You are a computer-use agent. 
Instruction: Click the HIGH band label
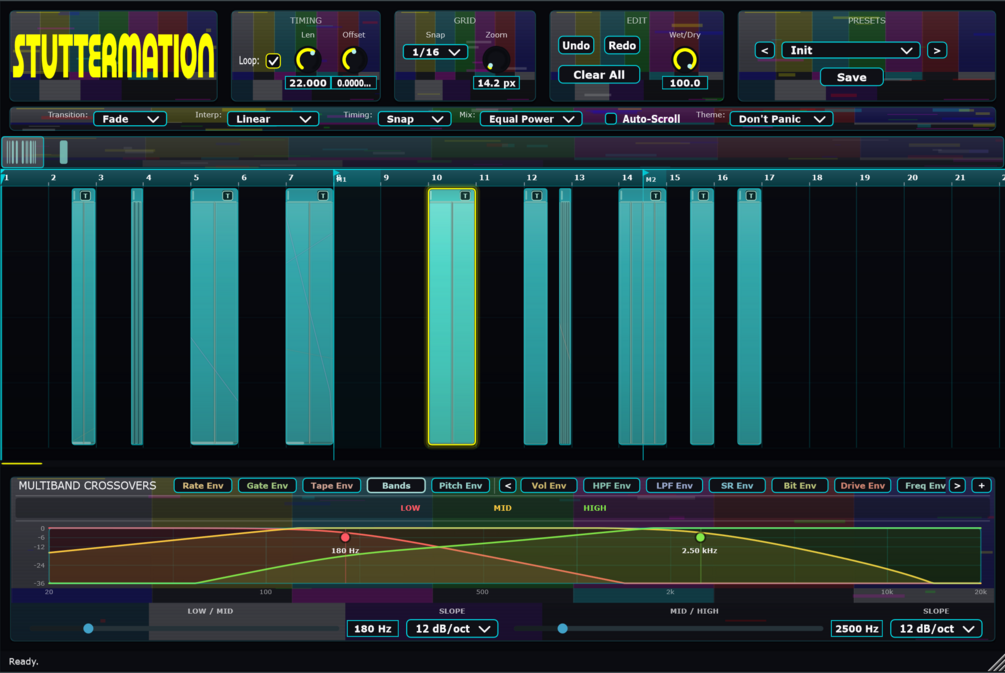595,508
